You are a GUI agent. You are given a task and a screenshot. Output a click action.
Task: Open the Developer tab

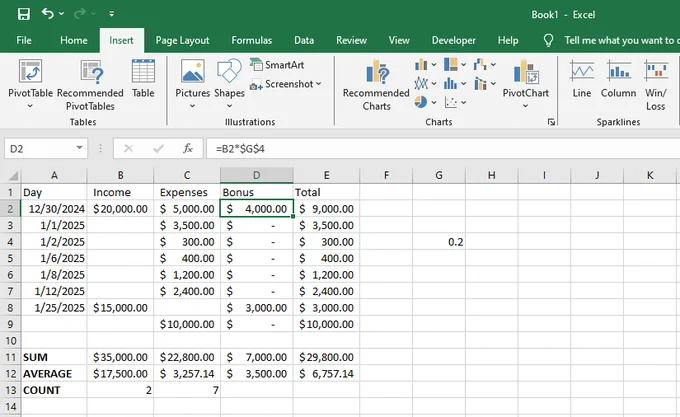[454, 40]
